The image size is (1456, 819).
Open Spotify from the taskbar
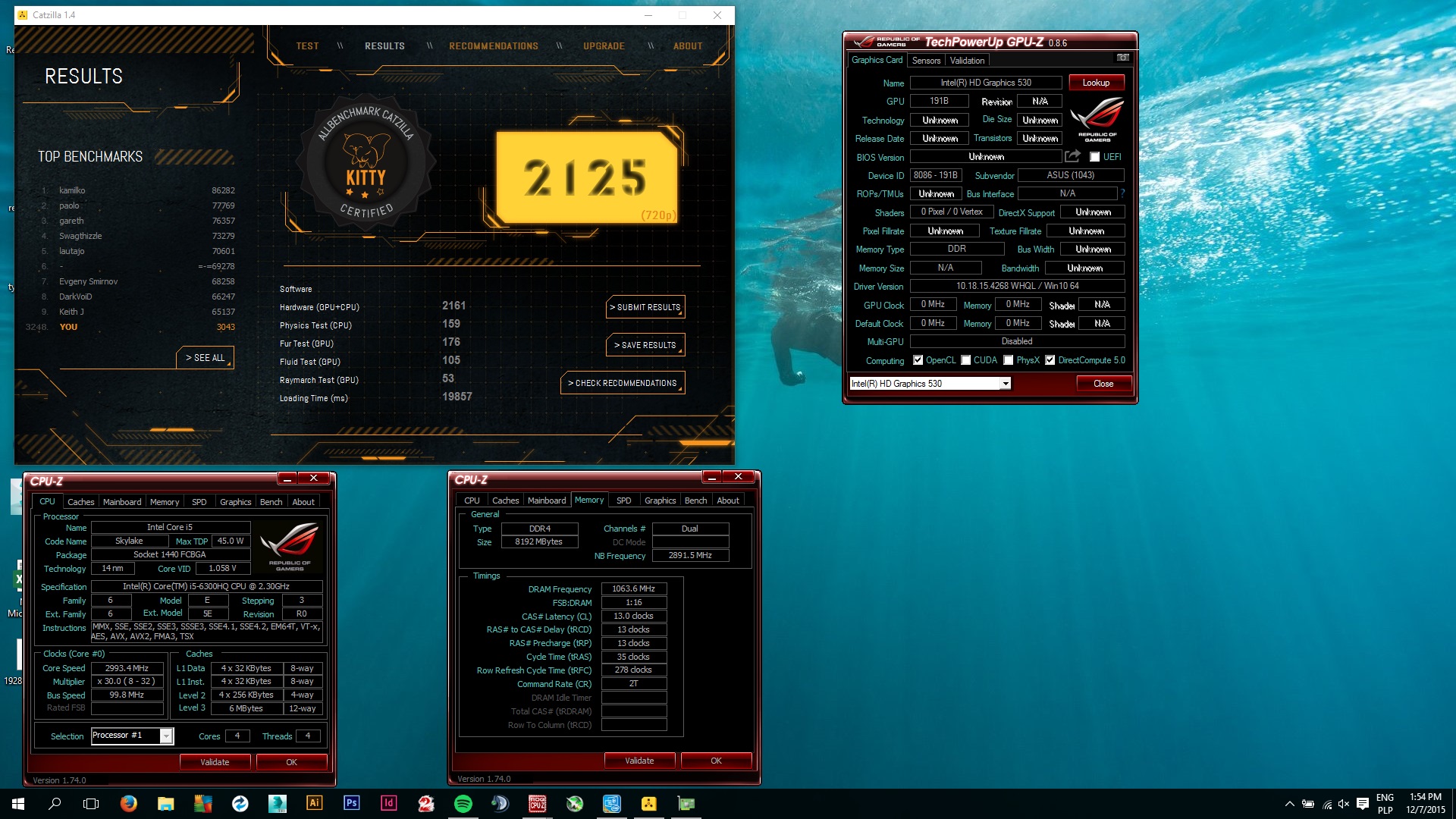click(463, 804)
